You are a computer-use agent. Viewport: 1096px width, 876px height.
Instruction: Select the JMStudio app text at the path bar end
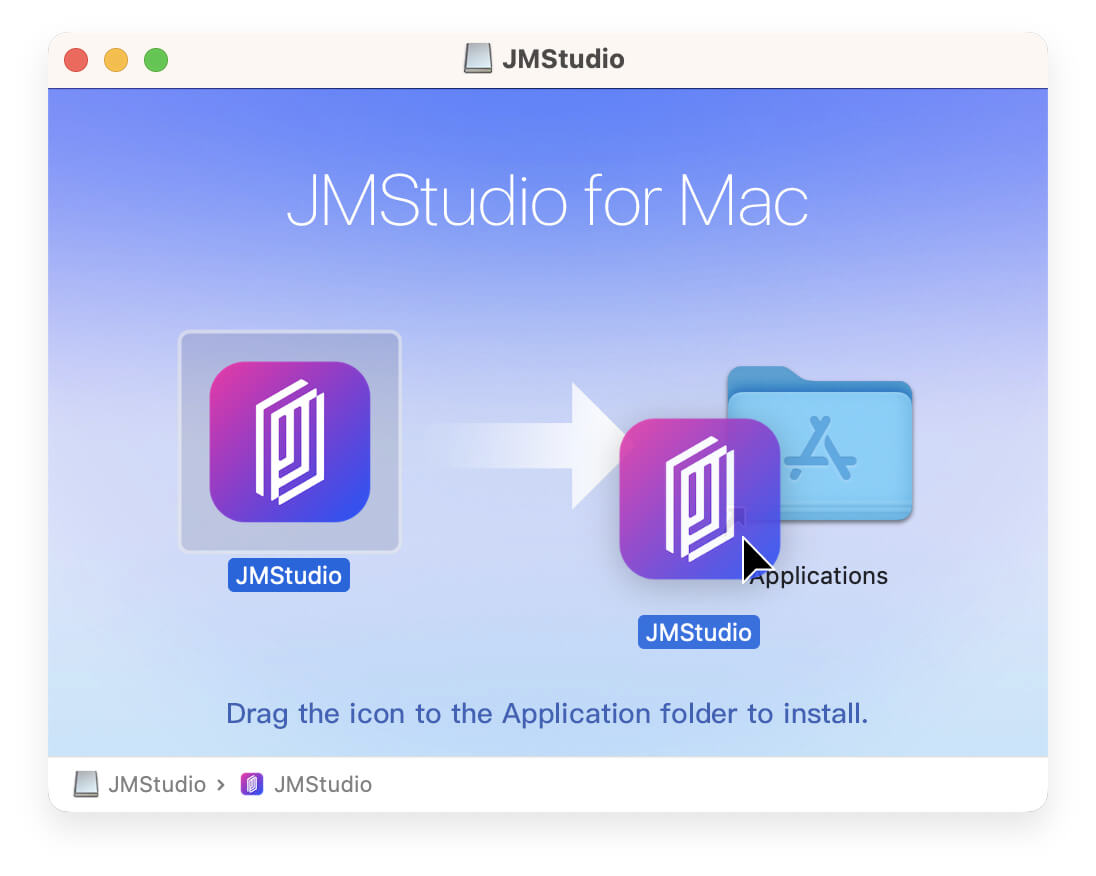point(322,785)
